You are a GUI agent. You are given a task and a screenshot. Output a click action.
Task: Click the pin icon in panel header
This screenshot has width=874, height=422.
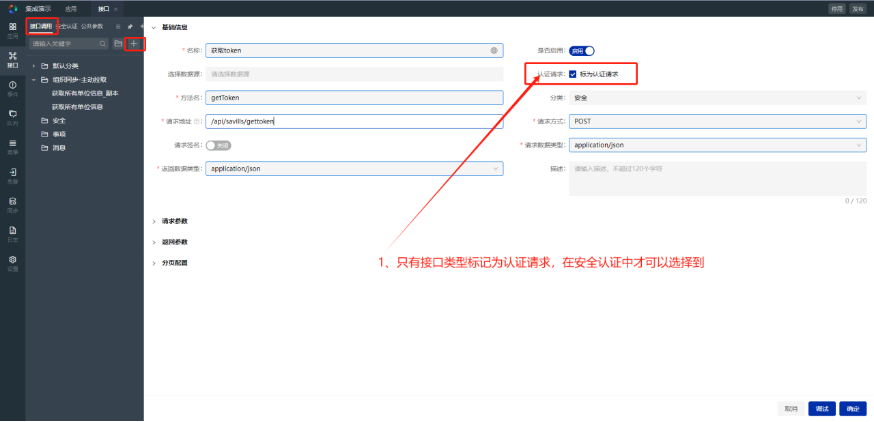point(130,26)
